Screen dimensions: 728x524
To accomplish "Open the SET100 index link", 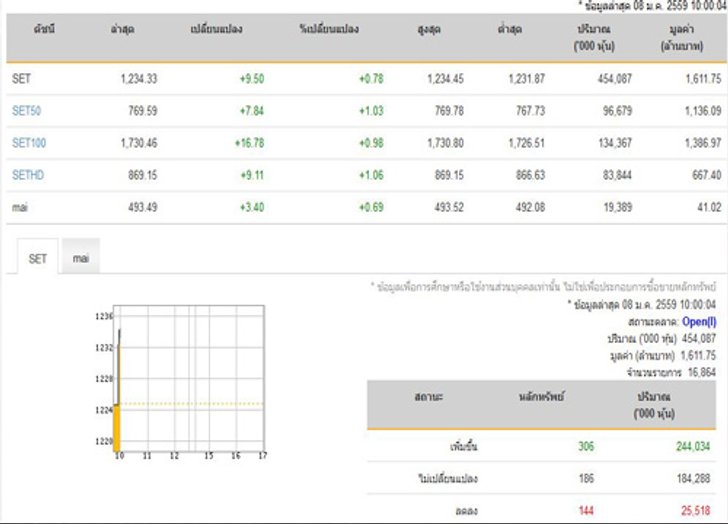I will point(29,143).
